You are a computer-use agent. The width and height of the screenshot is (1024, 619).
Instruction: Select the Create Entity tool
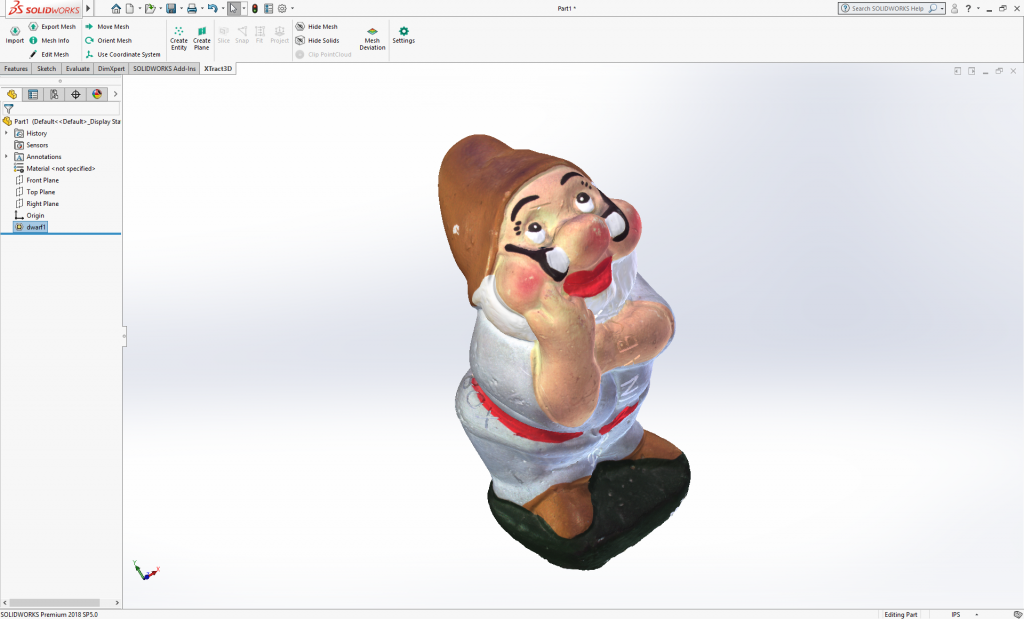[178, 38]
